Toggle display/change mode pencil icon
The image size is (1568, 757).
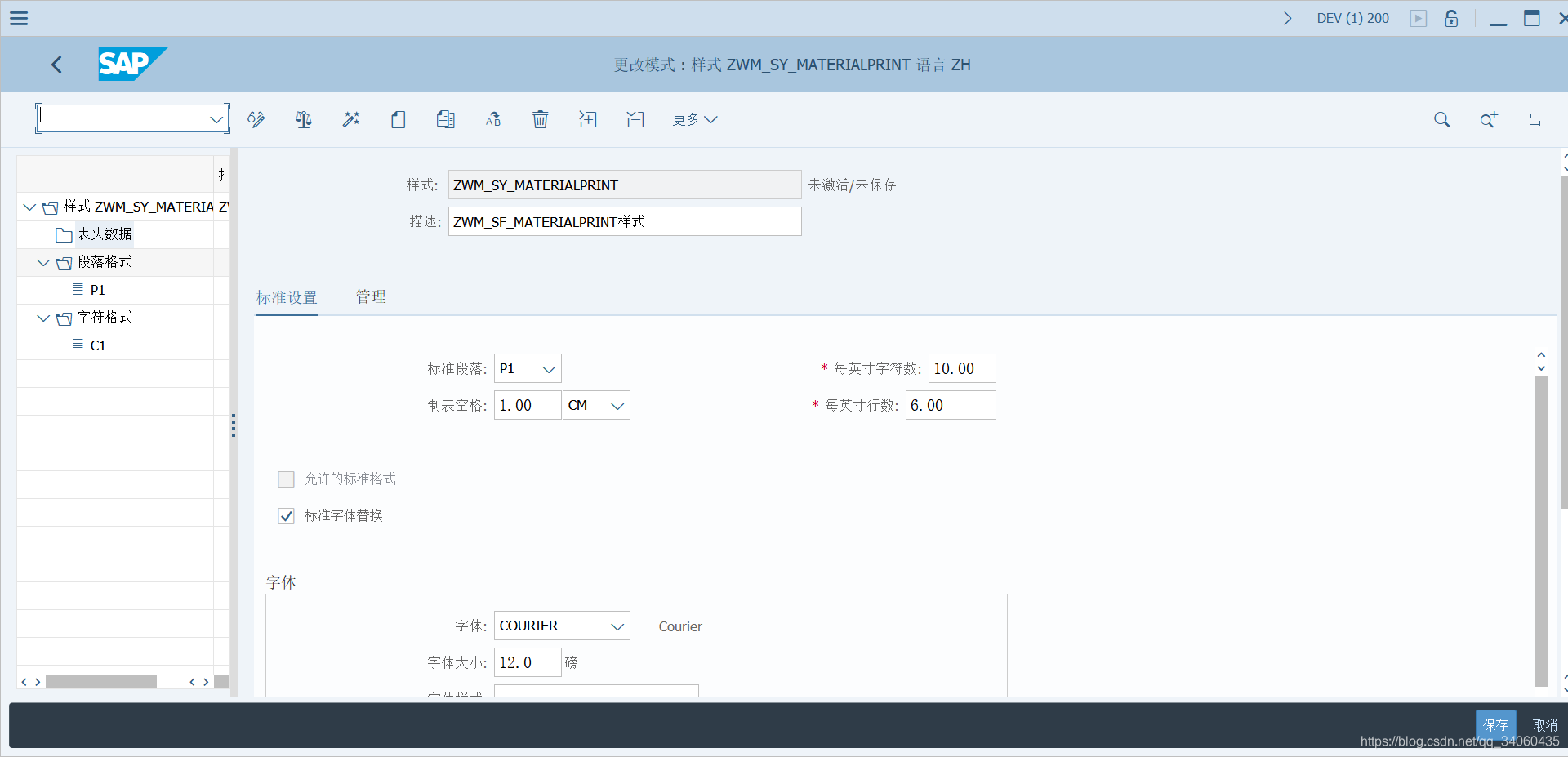tap(256, 119)
